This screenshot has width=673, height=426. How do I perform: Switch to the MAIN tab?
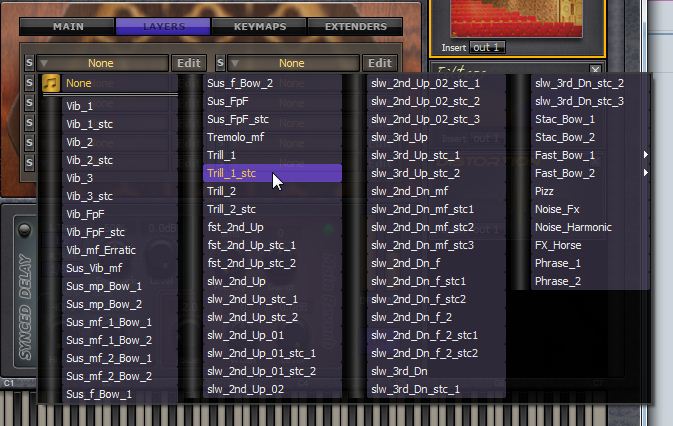[x=67, y=27]
